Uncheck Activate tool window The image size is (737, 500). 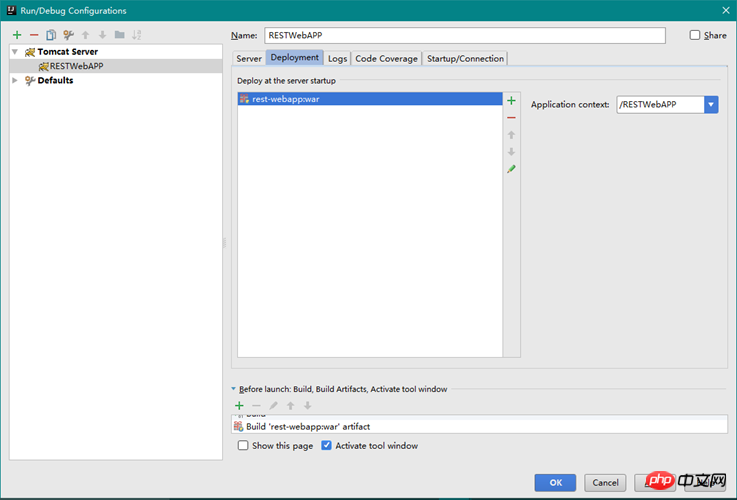click(326, 445)
